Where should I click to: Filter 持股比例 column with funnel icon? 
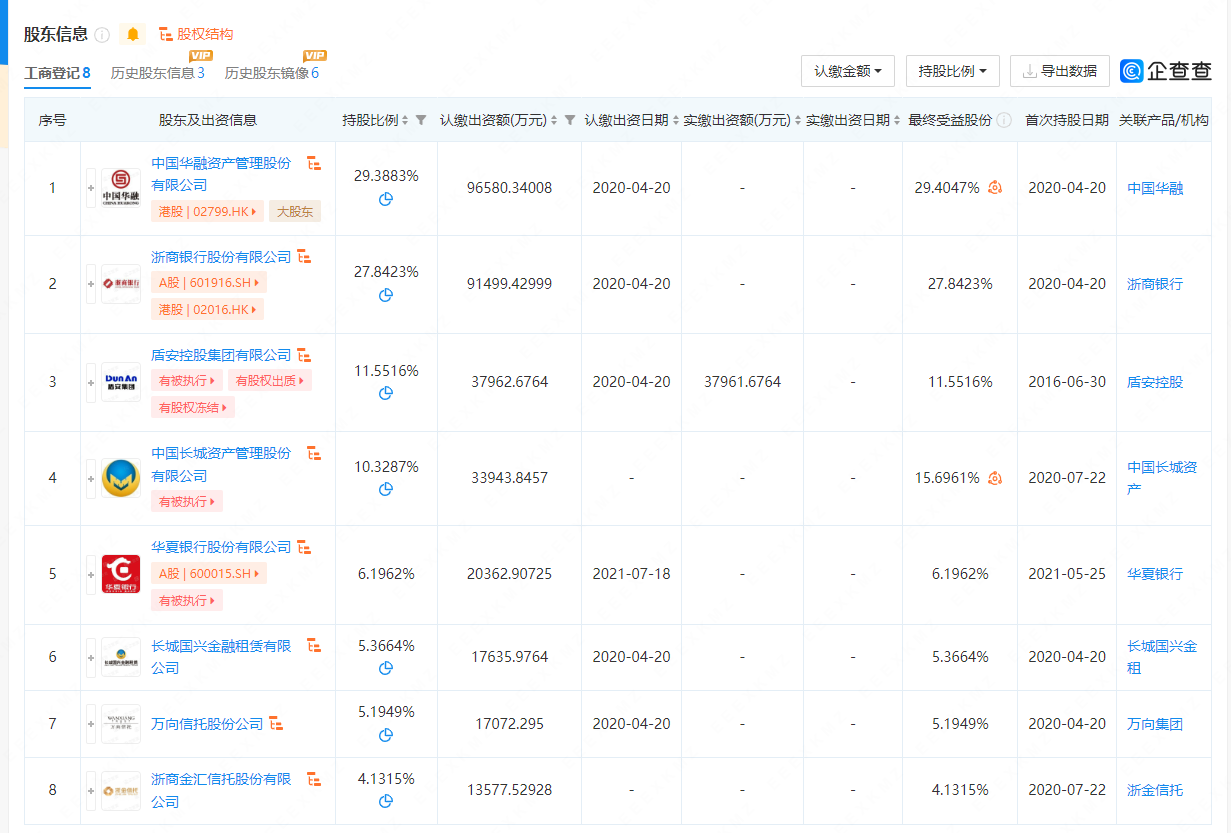[421, 120]
